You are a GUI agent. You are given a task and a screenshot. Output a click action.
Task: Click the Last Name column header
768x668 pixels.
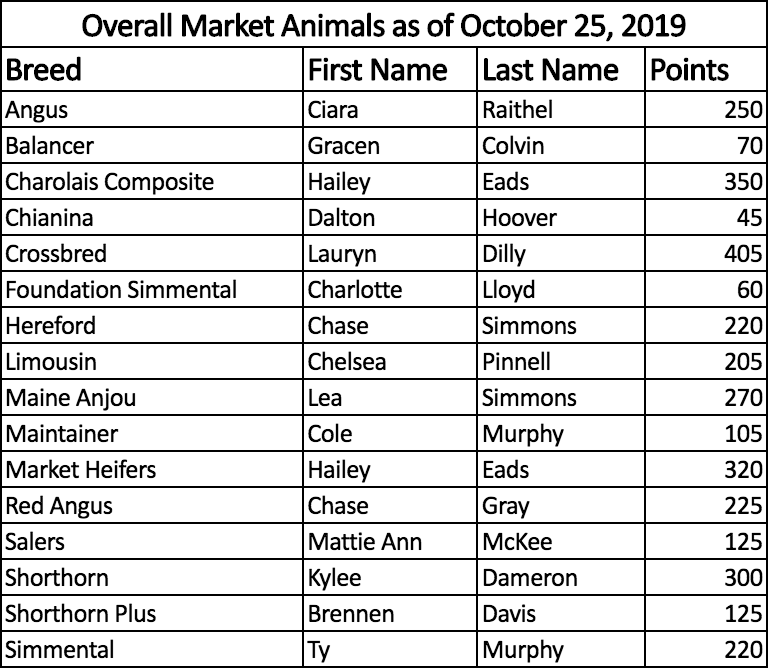pos(550,71)
